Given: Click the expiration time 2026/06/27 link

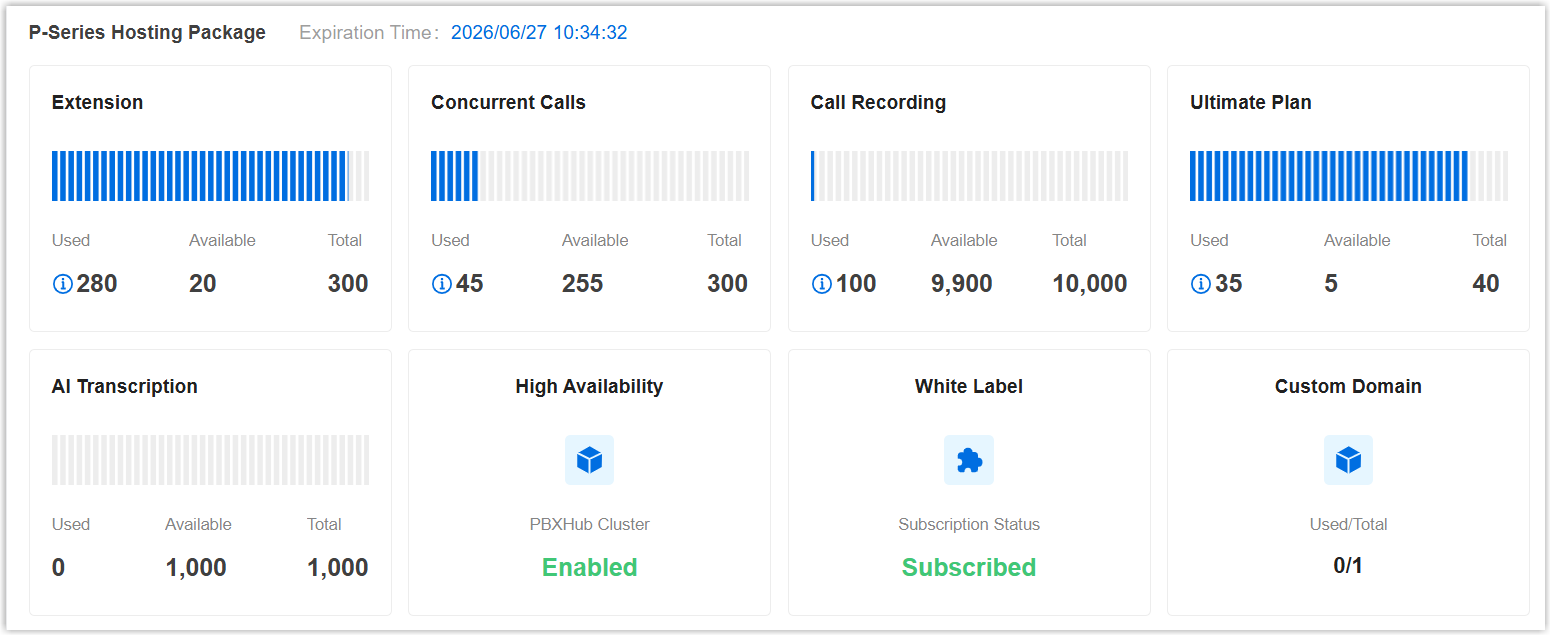Looking at the screenshot, I should (539, 32).
